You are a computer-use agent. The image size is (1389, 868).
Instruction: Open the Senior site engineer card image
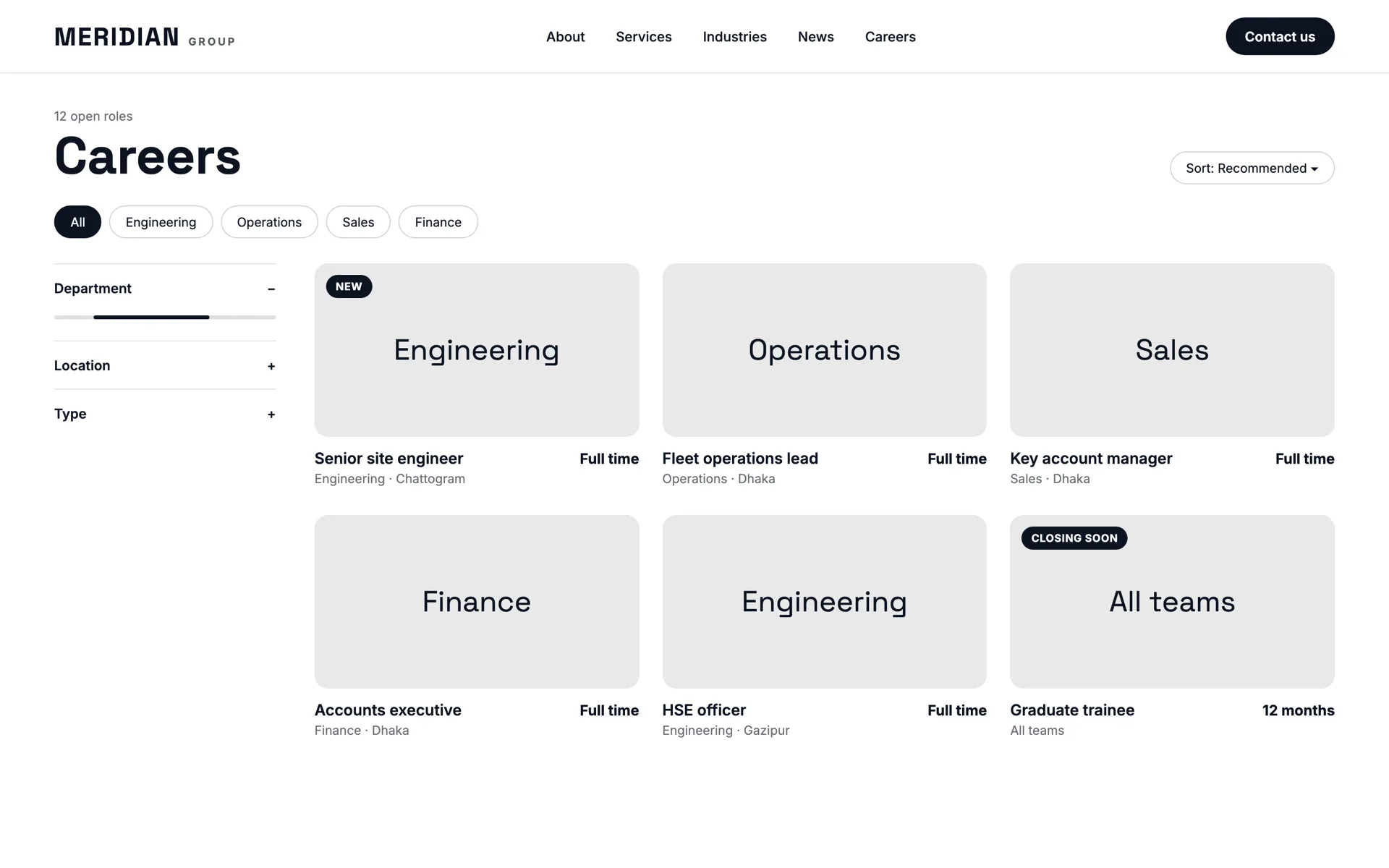(x=477, y=350)
